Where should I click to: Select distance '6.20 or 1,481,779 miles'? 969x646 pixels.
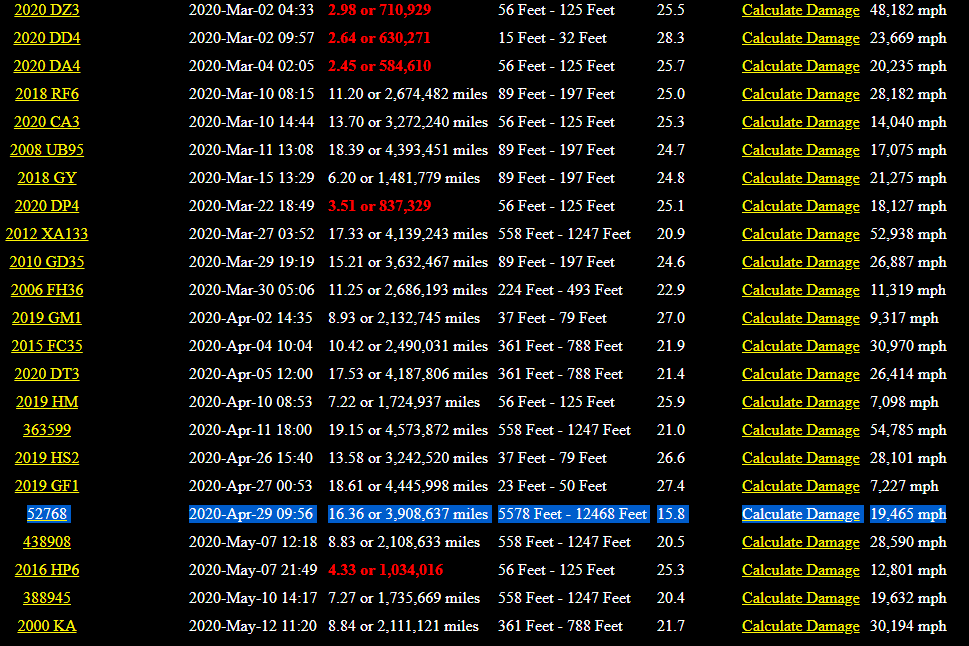pos(404,178)
